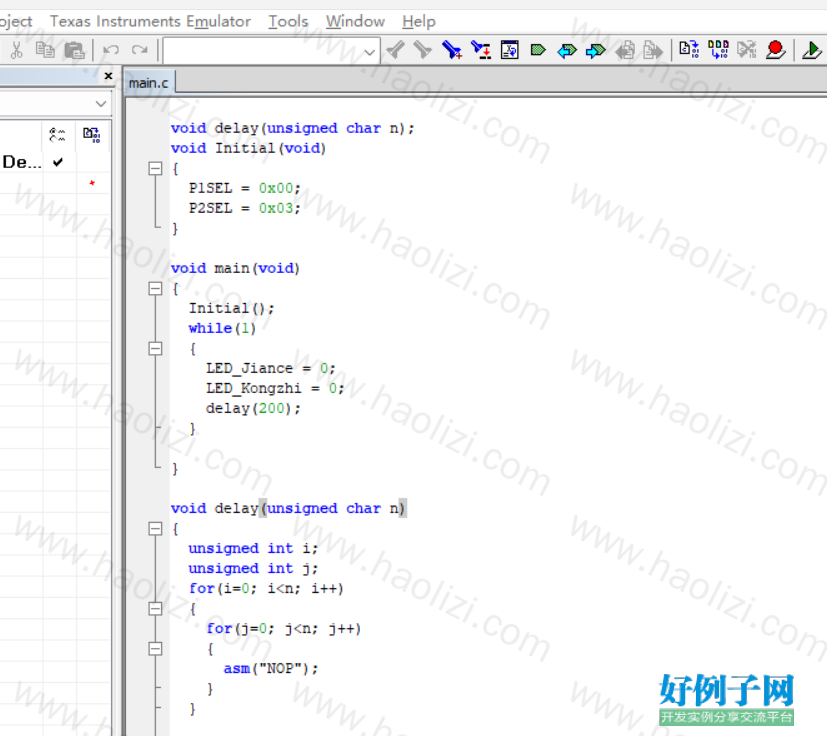Click the Find Previous flashlight icon
Image resolution: width=827 pixels, height=736 pixels.
pyautogui.click(x=396, y=50)
